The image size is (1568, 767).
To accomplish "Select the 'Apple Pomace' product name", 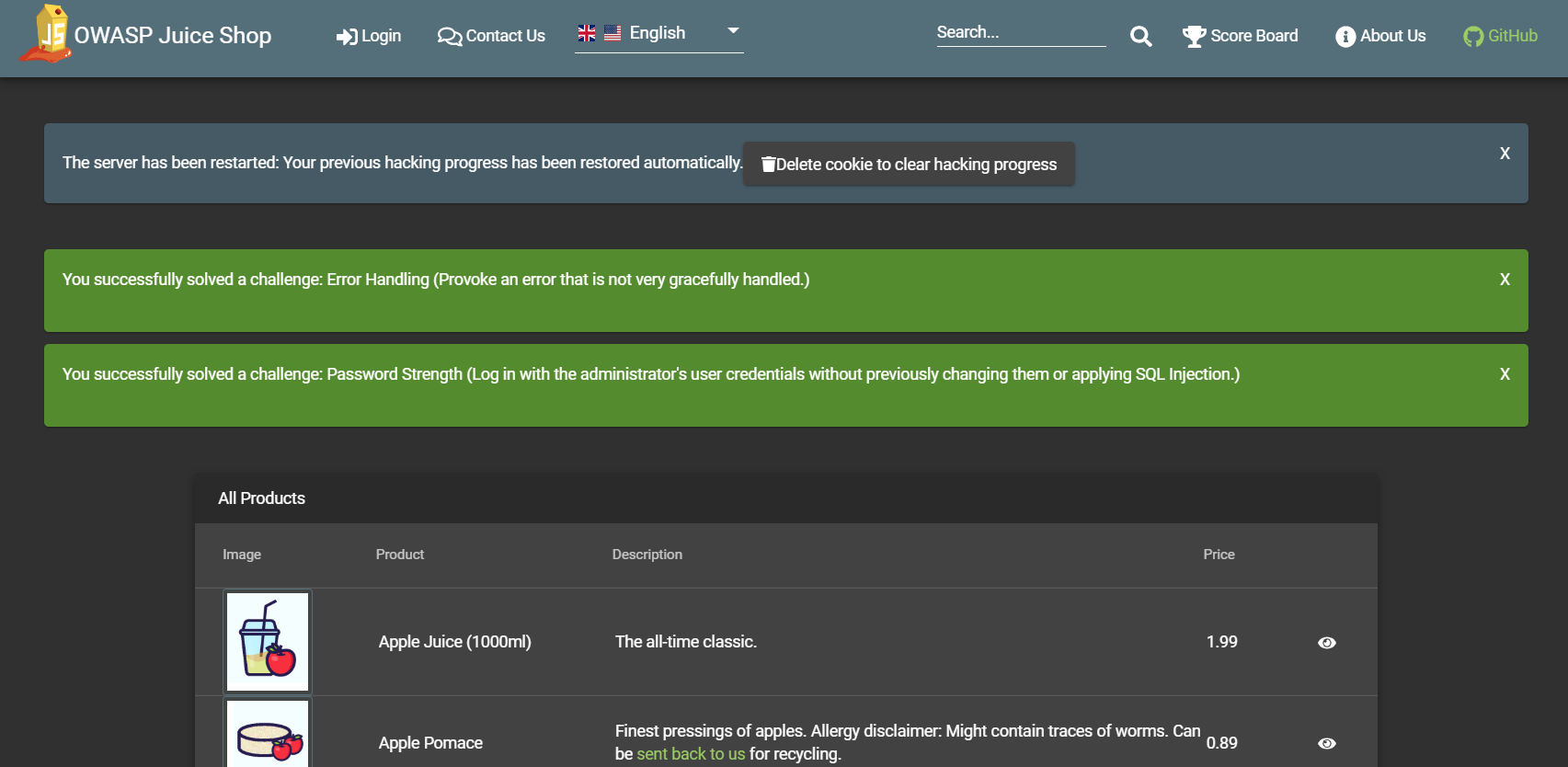I will 430,743.
